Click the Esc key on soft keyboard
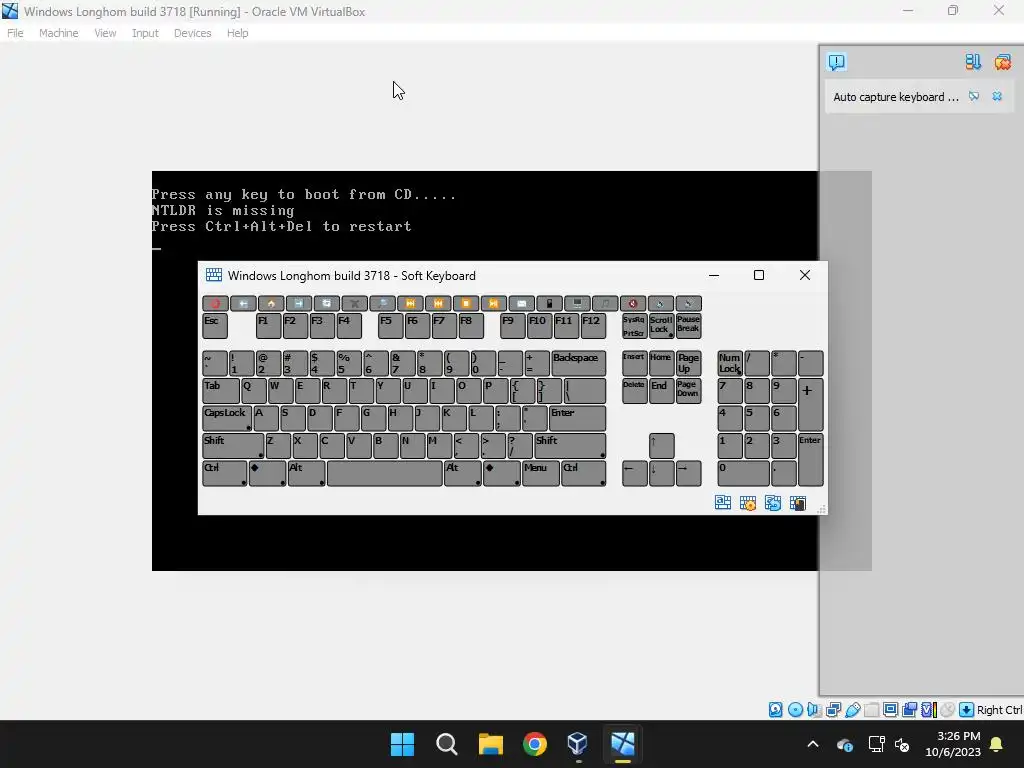 [215, 326]
